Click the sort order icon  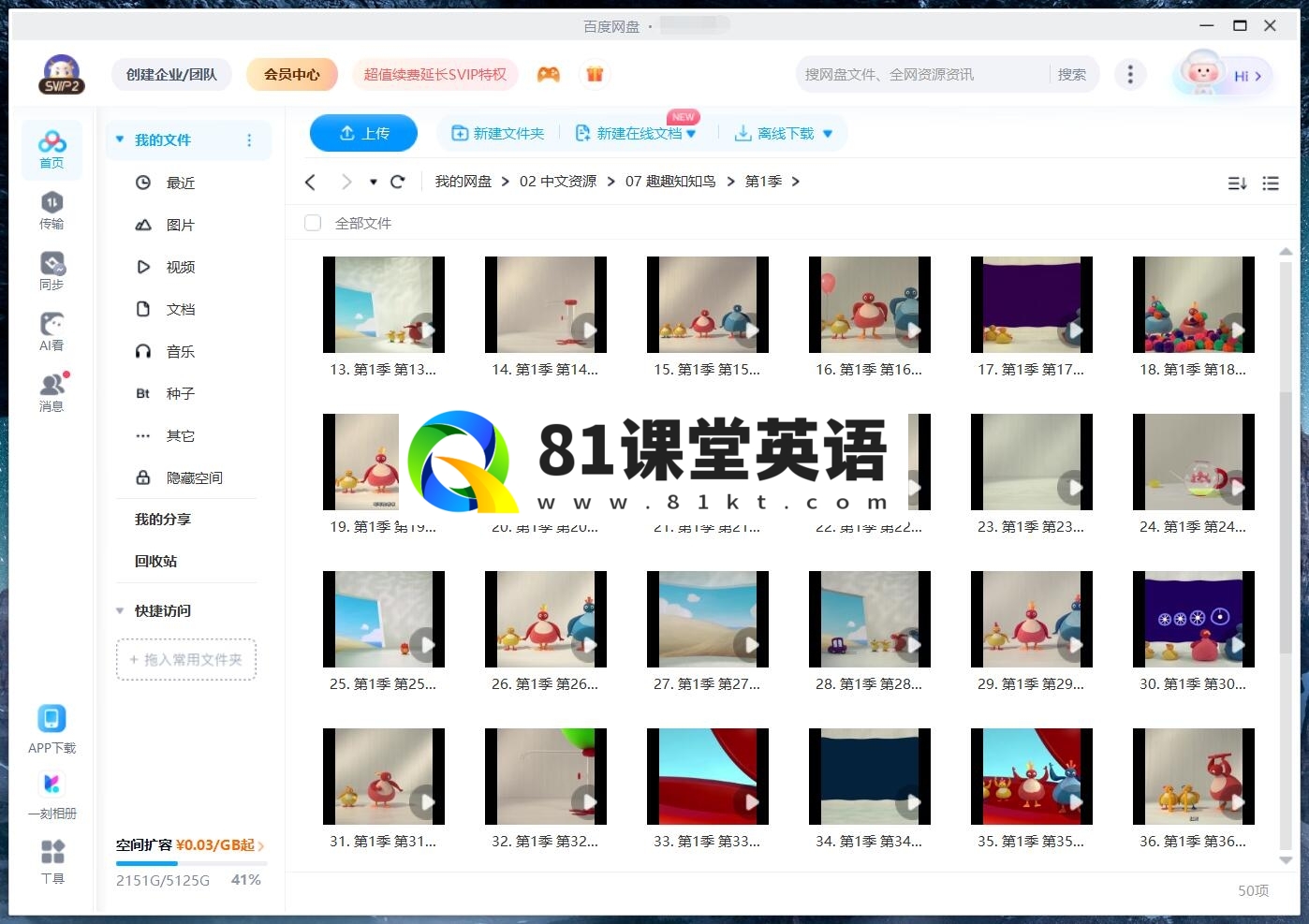click(x=1237, y=183)
